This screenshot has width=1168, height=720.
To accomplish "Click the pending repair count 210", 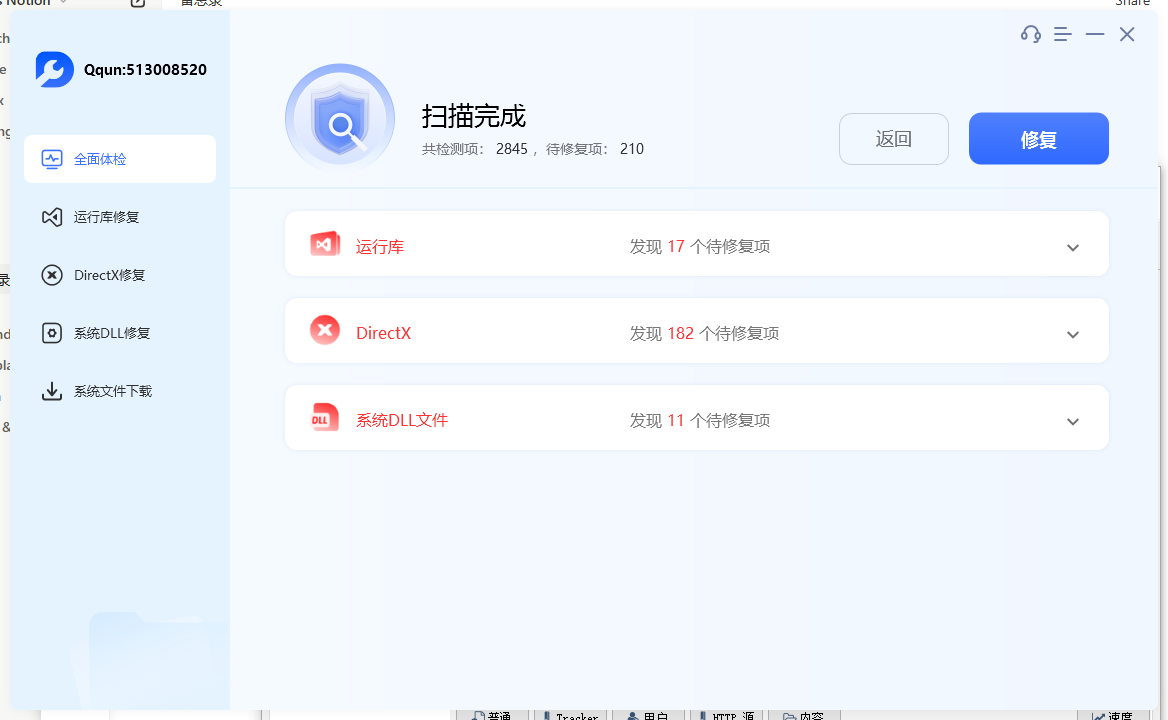I will tap(632, 149).
